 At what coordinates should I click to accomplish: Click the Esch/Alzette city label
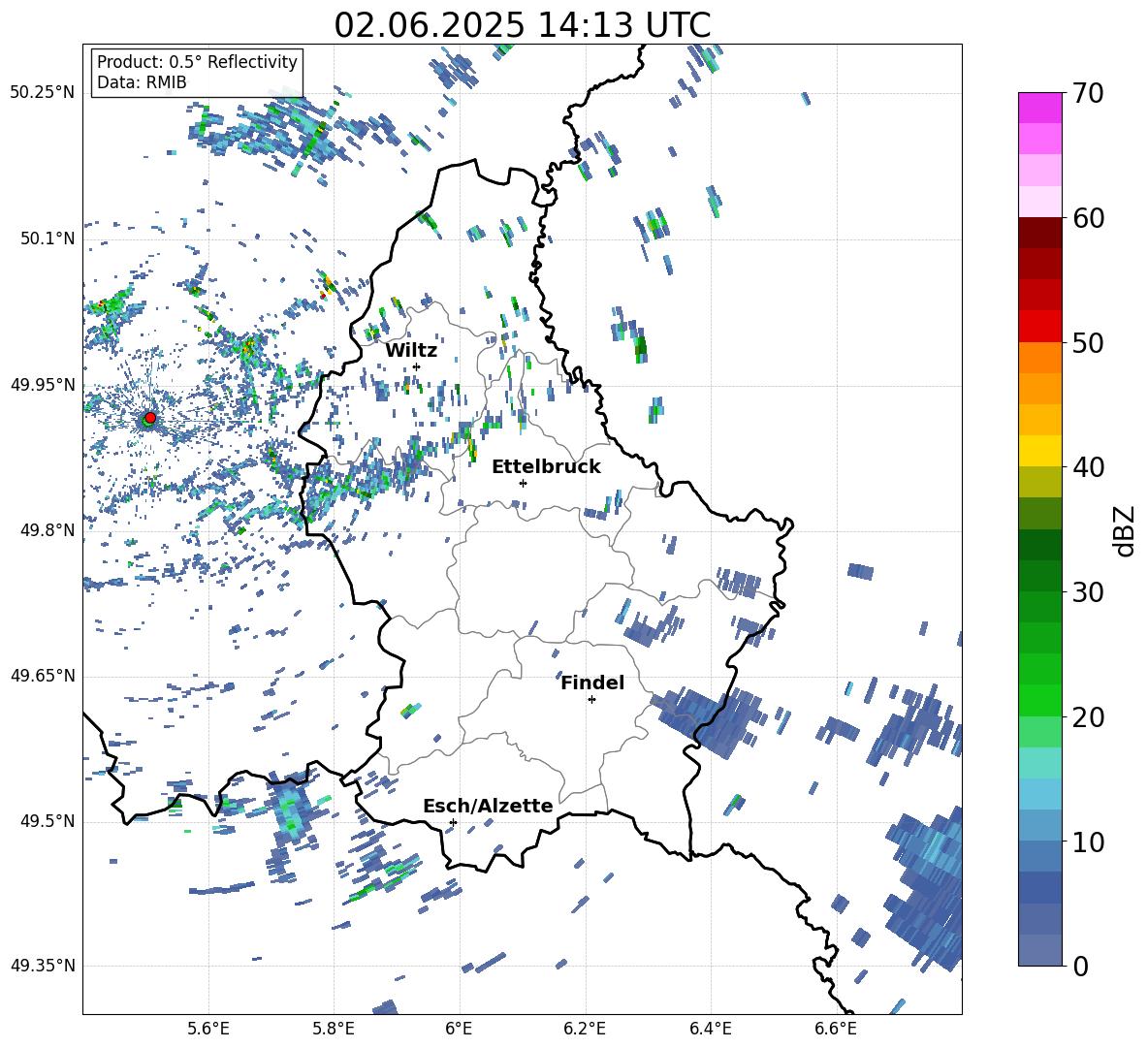[x=488, y=806]
